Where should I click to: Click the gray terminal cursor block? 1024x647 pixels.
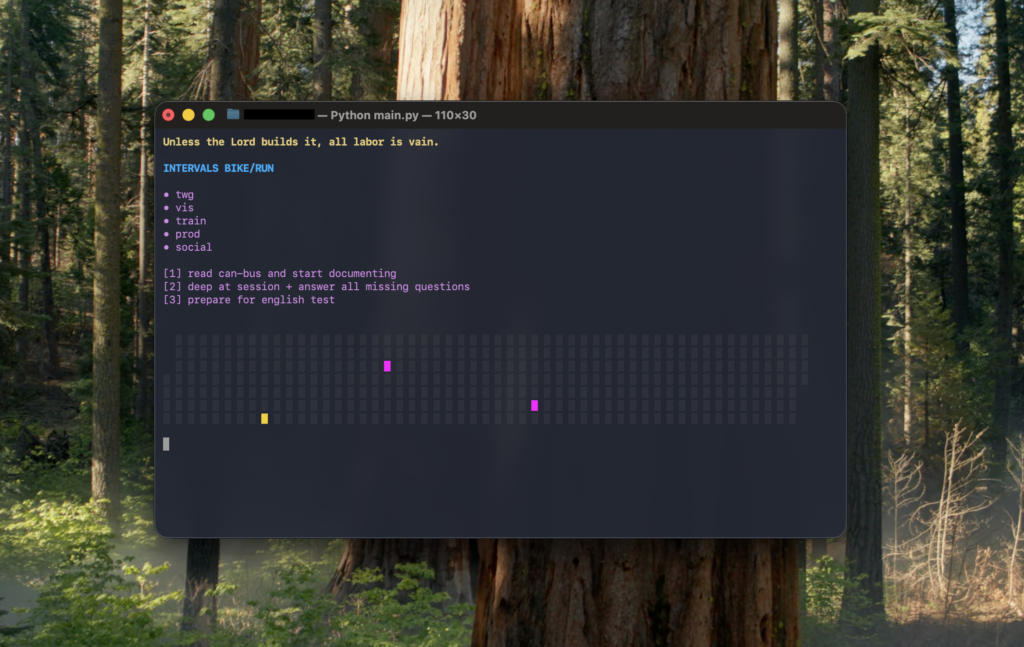(166, 443)
